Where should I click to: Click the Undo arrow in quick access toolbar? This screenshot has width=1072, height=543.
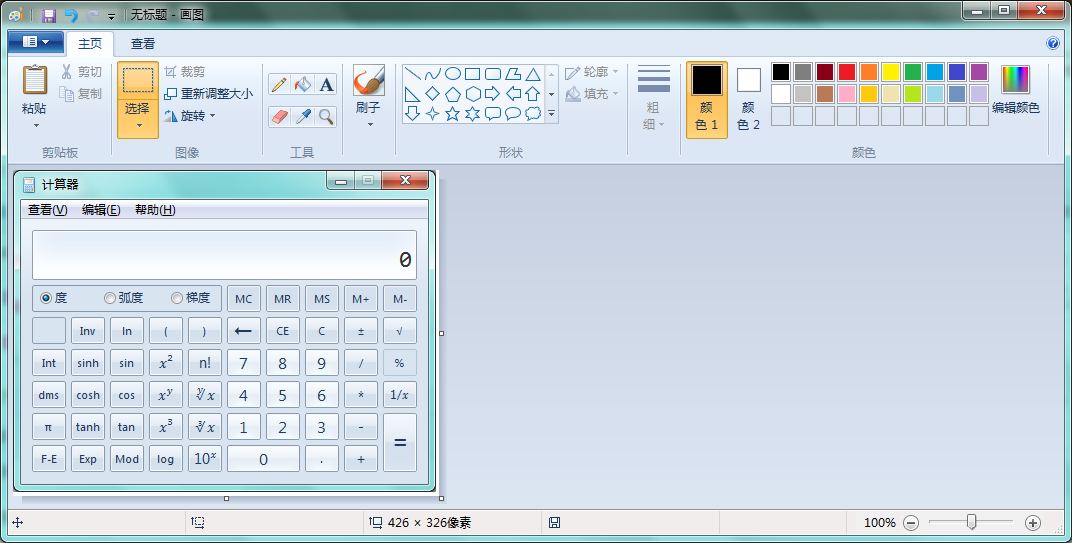point(71,15)
